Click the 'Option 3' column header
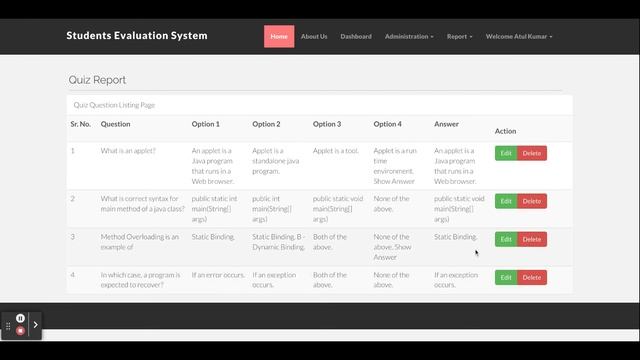 [x=327, y=124]
